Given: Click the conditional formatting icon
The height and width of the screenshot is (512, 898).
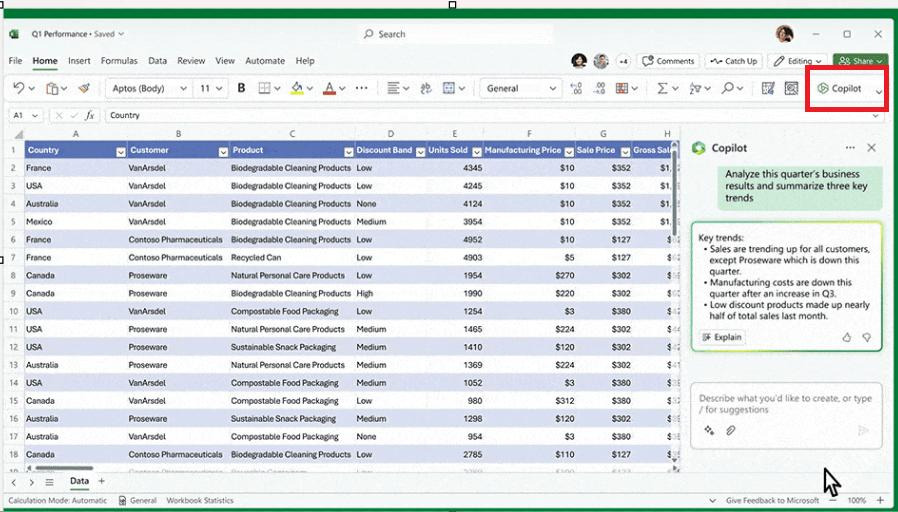Looking at the screenshot, I should tap(622, 88).
